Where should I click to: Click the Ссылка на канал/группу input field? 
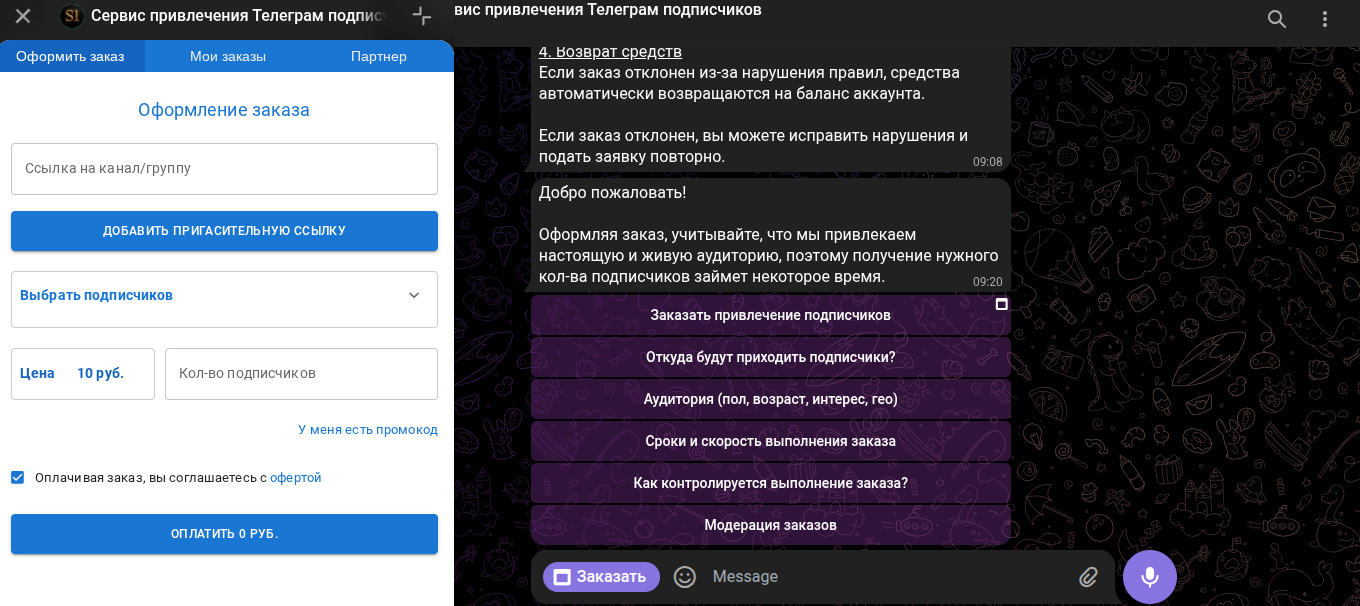click(224, 168)
